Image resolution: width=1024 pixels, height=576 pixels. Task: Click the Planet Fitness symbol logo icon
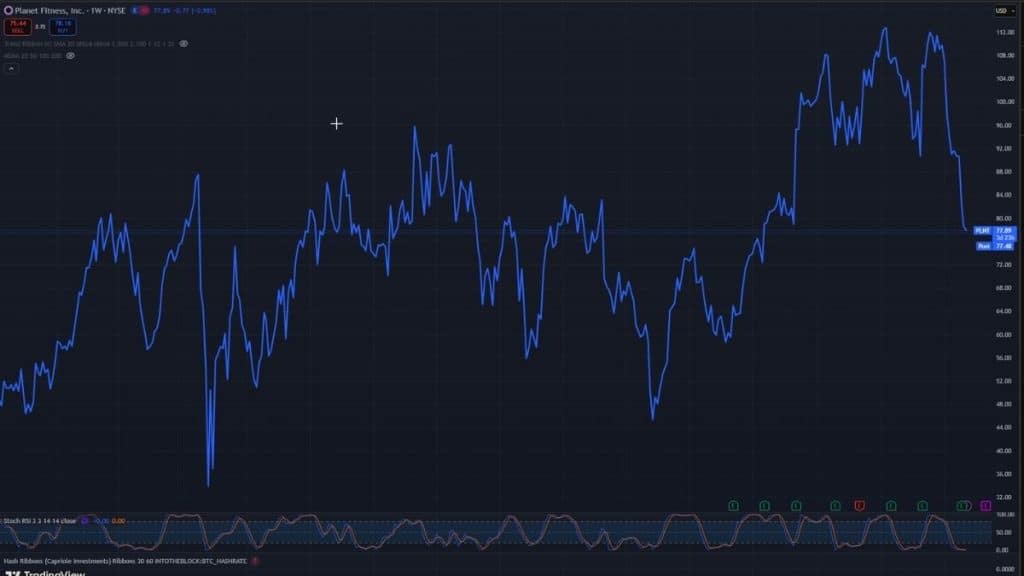tap(8, 10)
